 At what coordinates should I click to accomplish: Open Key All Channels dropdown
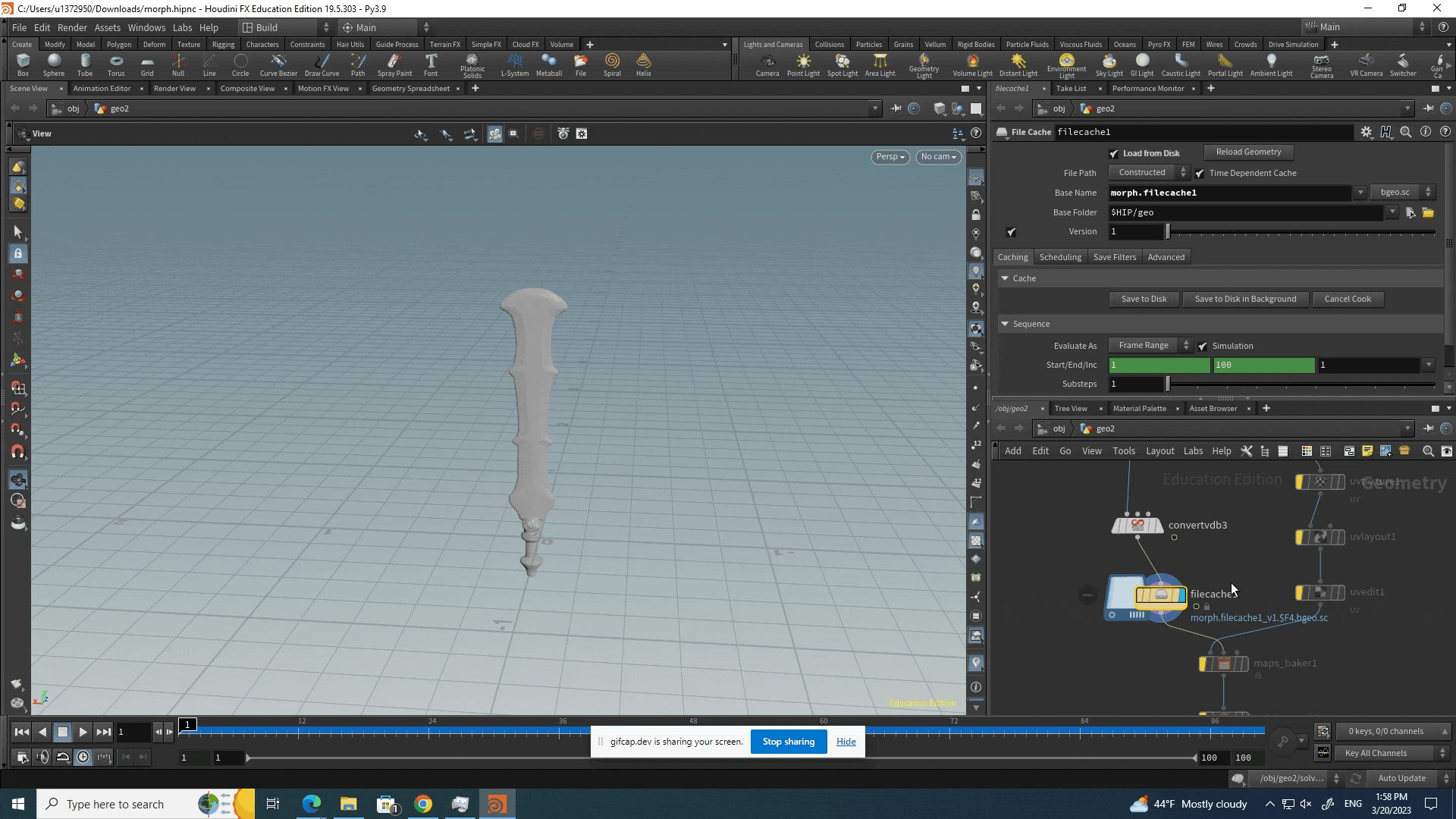point(1392,753)
